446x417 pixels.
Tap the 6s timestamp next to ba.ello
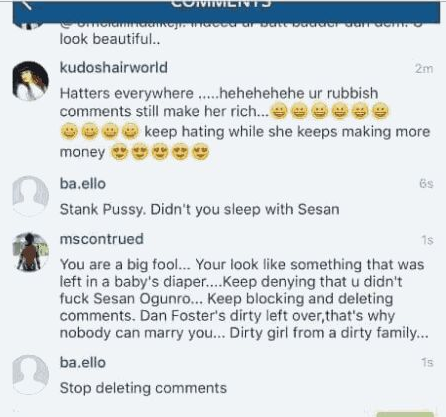(x=426, y=184)
